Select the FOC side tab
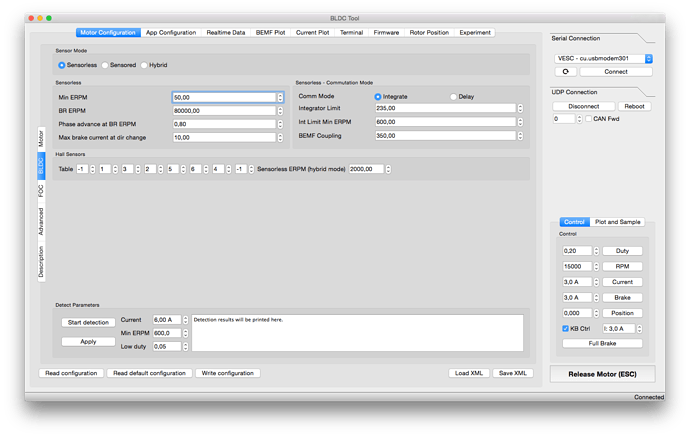This screenshot has height=437, width=690. coord(41,195)
